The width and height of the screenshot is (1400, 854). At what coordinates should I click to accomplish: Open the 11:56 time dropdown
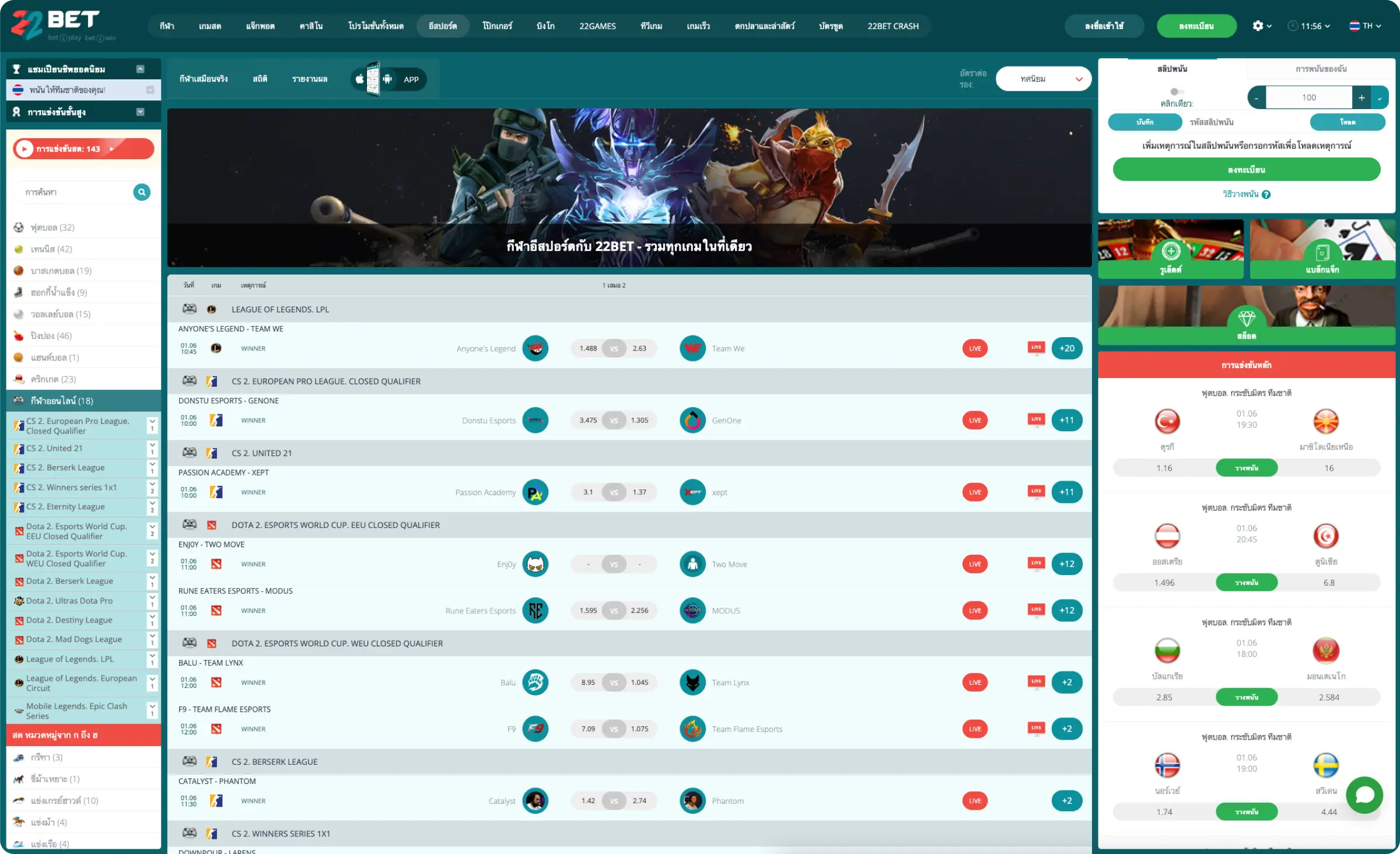tap(1309, 26)
